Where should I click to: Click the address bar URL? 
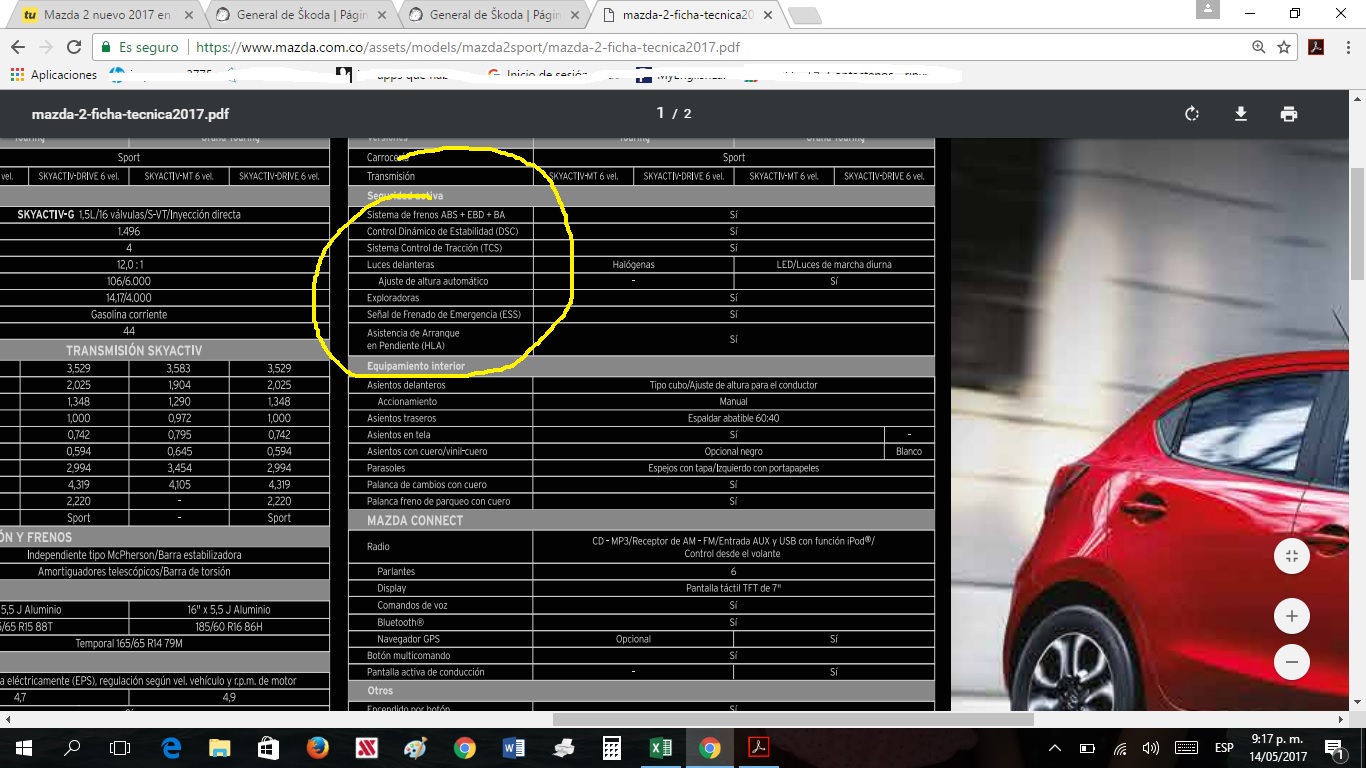pos(468,47)
